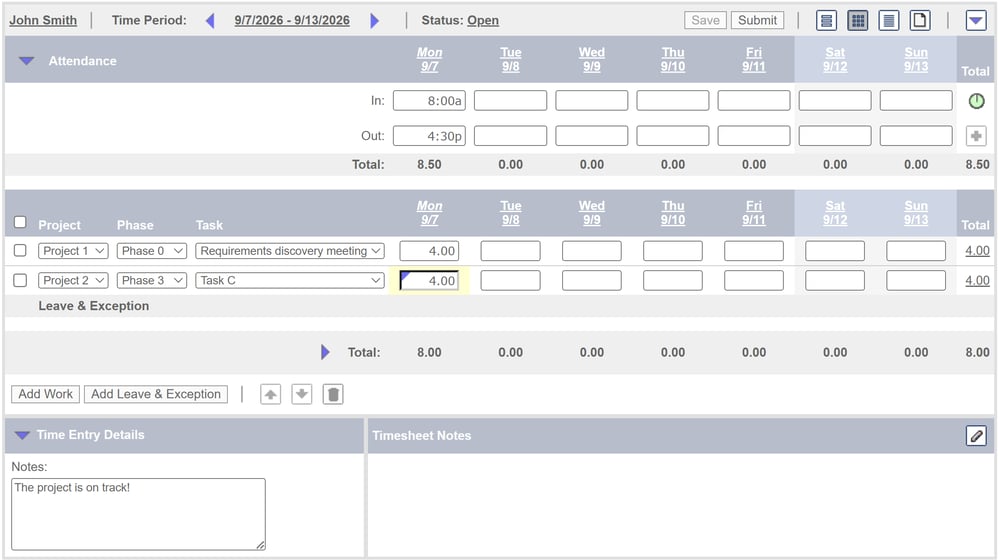Screen dimensions: 1000x560
Task: Click the Save button
Action: tap(705, 20)
